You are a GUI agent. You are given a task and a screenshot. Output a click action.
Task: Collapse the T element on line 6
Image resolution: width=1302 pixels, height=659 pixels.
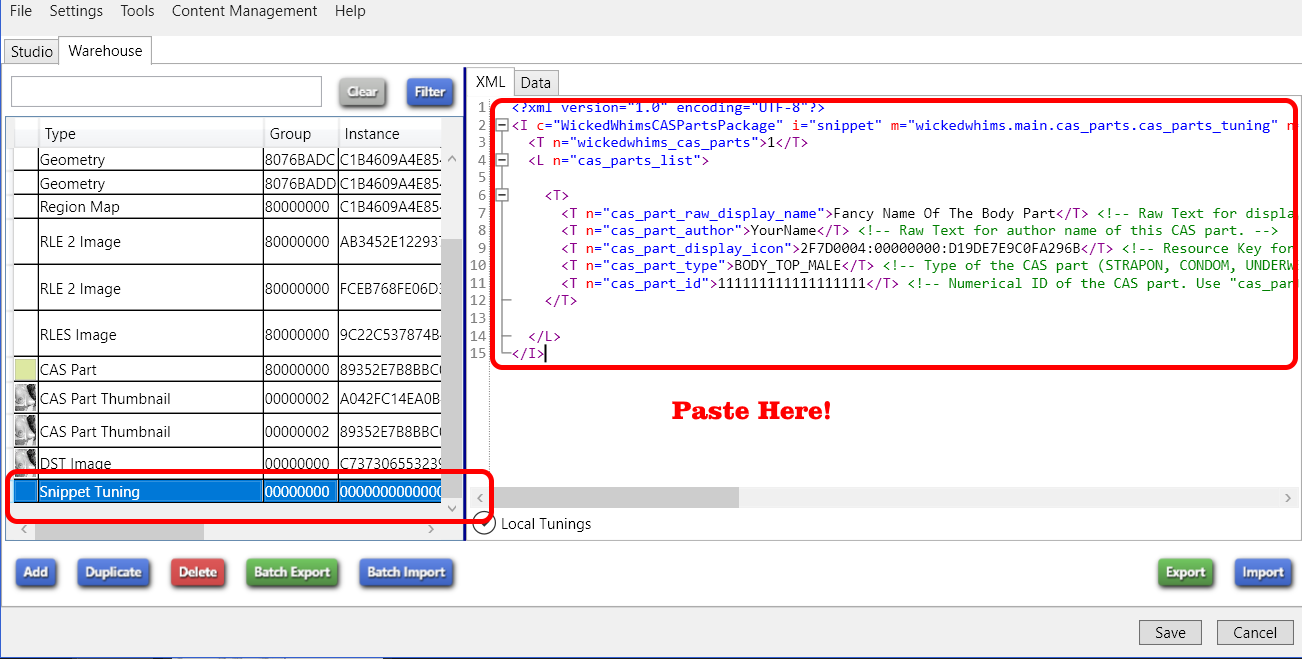(502, 195)
